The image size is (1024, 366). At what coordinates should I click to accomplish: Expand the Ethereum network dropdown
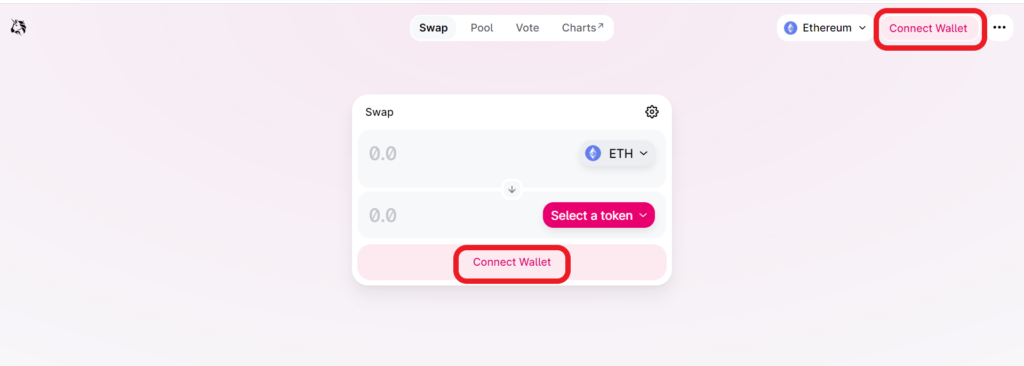click(825, 28)
